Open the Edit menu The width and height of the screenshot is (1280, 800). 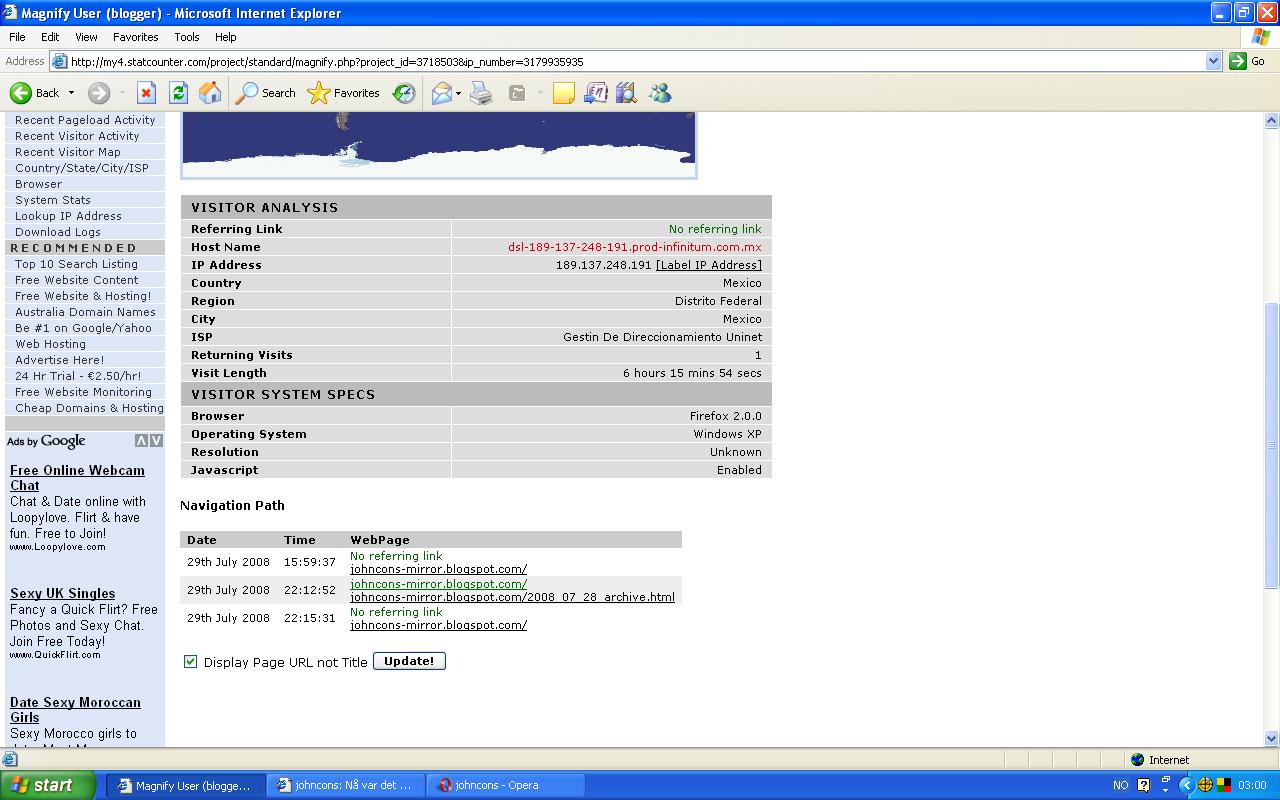[50, 37]
